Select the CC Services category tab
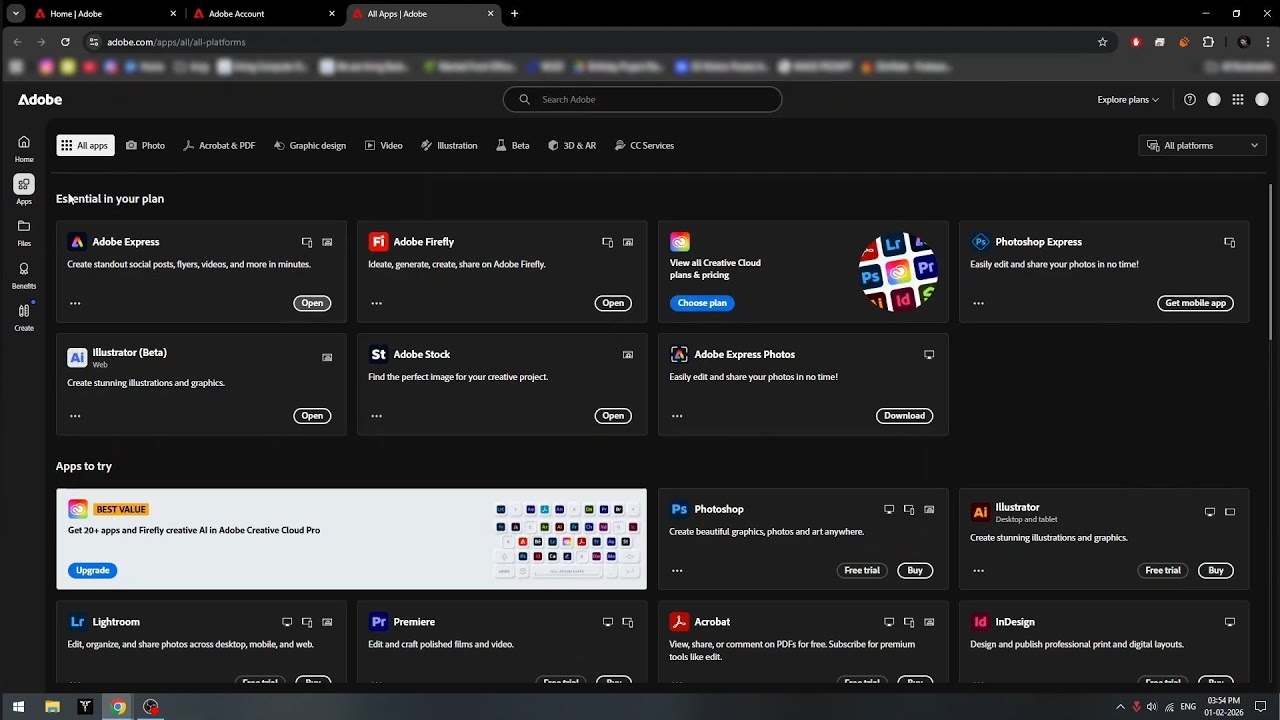This screenshot has height=720, width=1280. (644, 145)
